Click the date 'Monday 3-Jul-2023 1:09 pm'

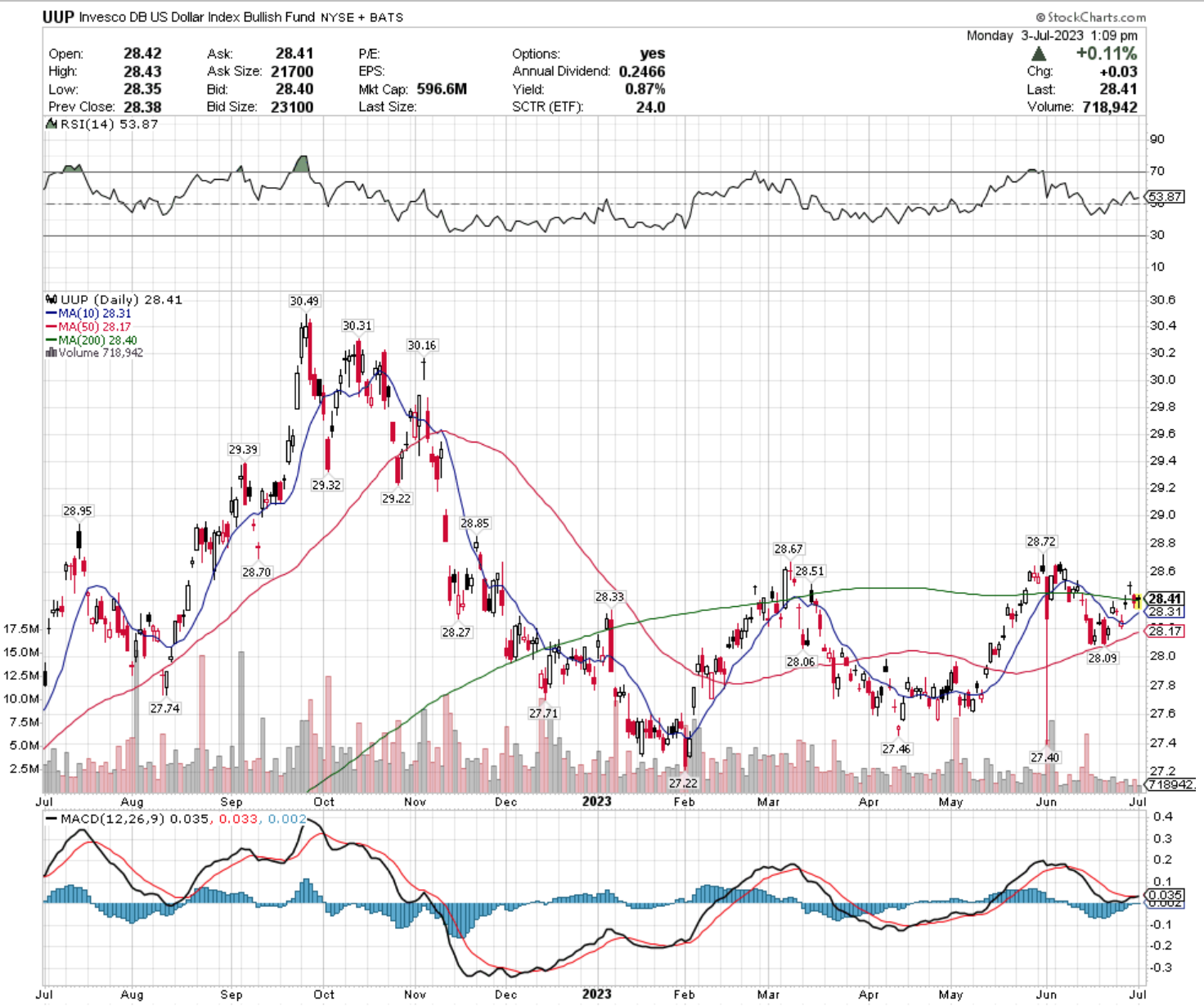(x=1052, y=36)
